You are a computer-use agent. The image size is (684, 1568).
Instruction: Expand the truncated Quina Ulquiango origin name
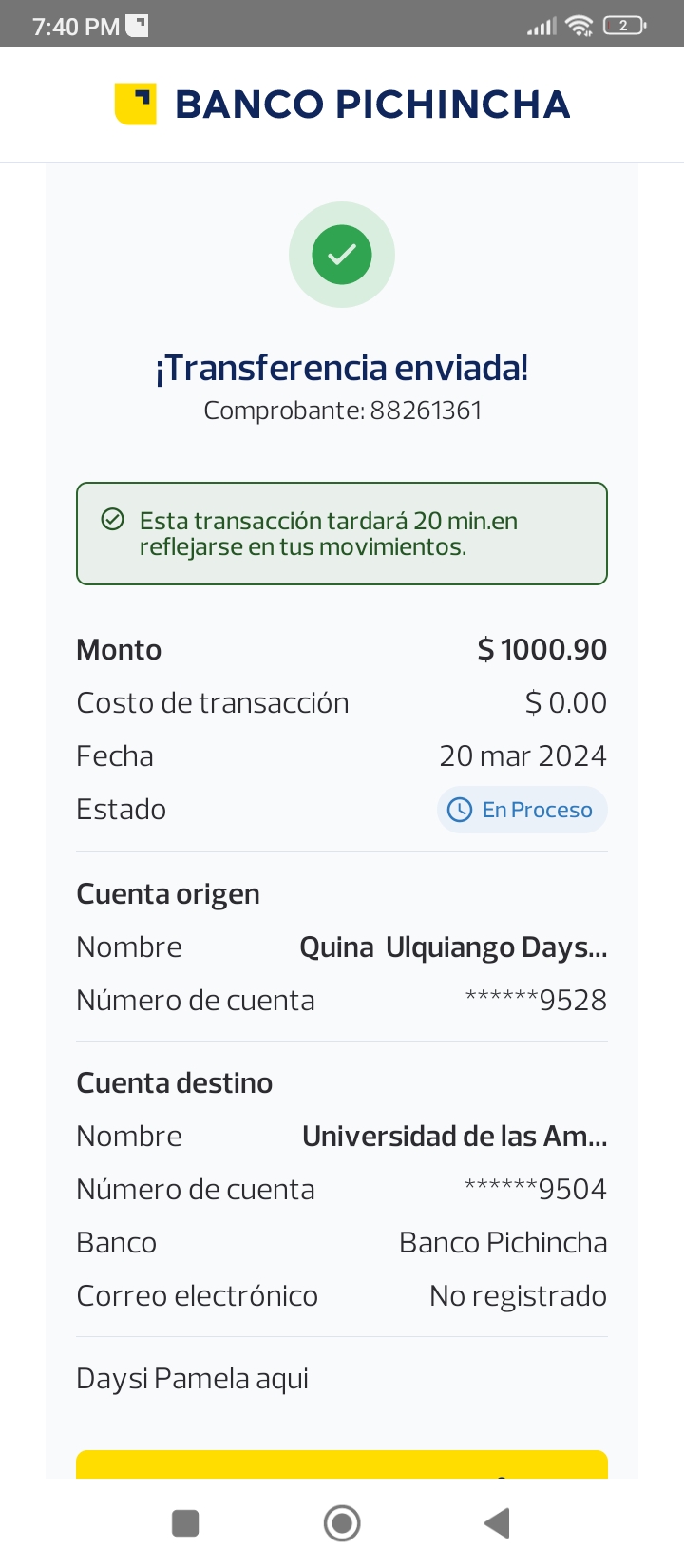(453, 947)
